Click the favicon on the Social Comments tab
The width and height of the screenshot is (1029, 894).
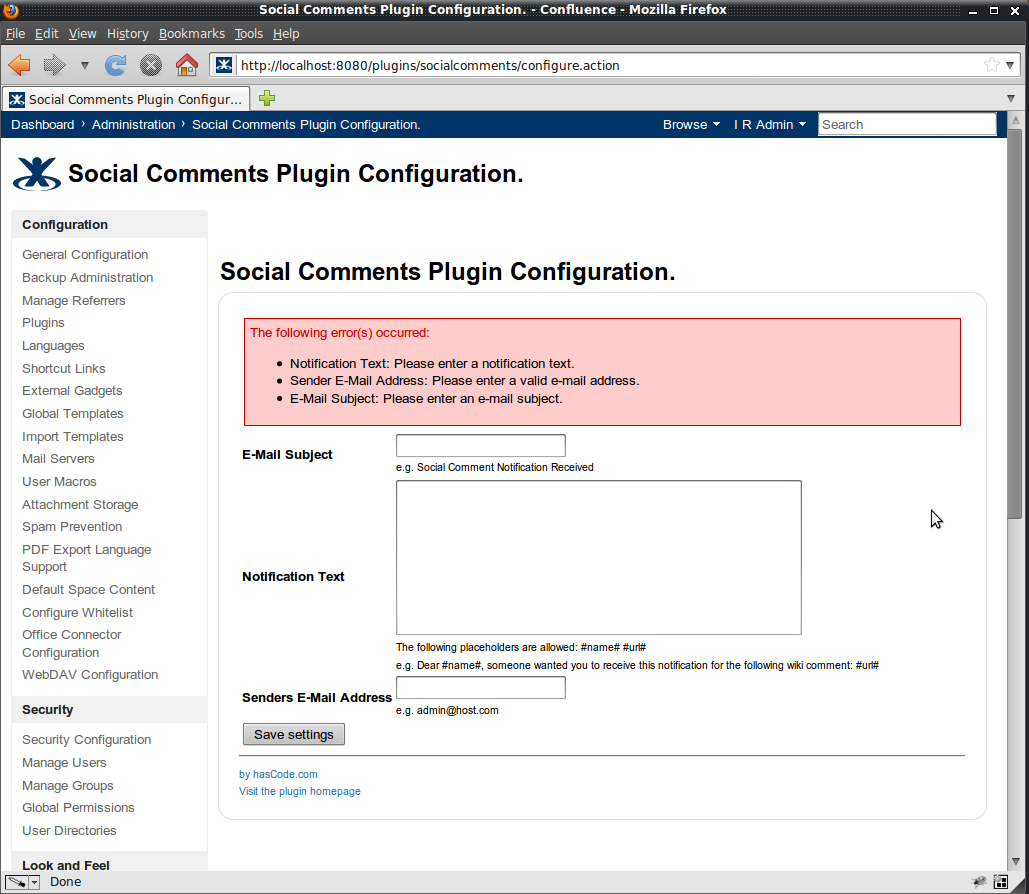(16, 98)
